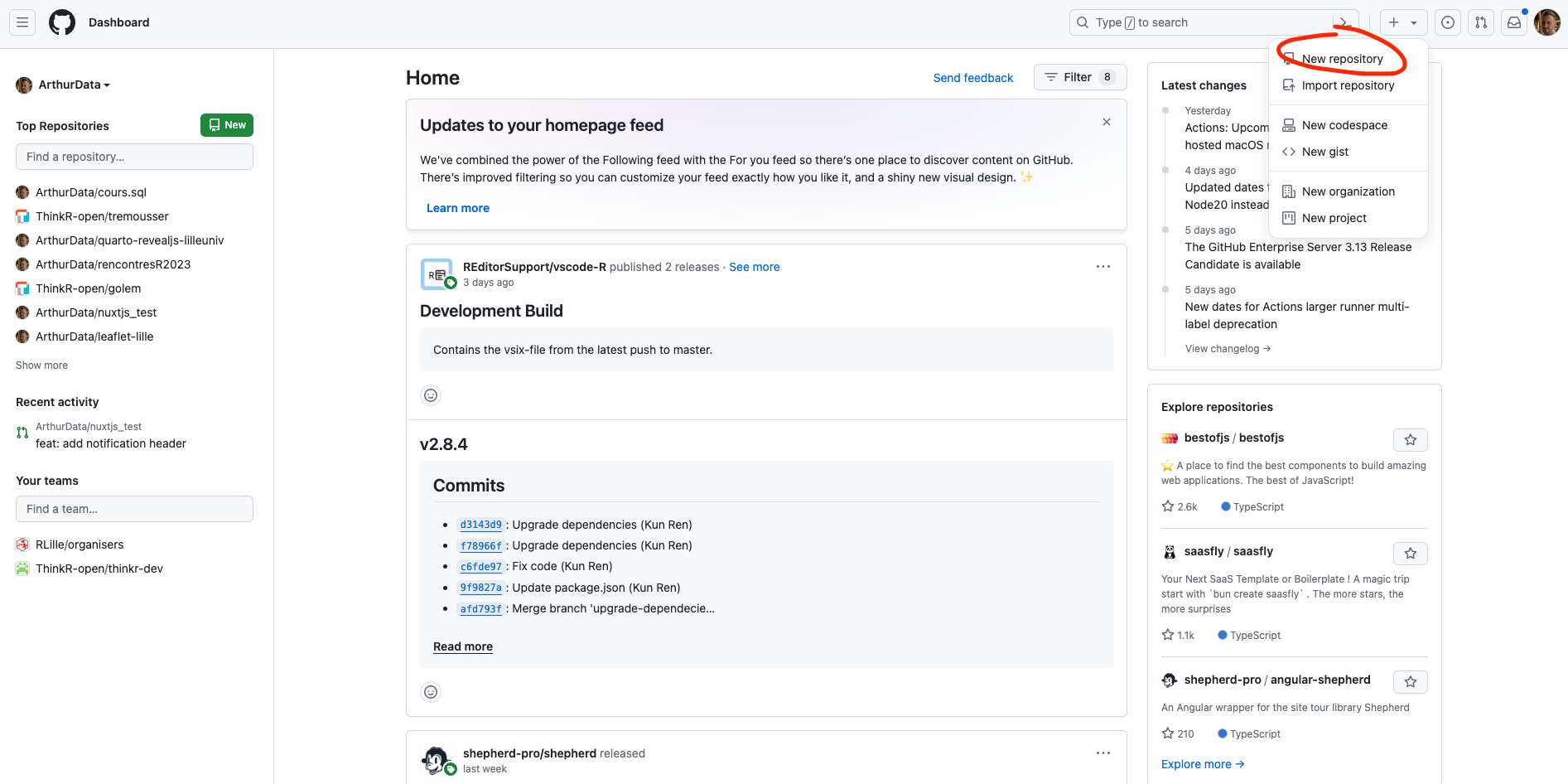
Task: Choose New gist from the menu
Action: point(1348,152)
